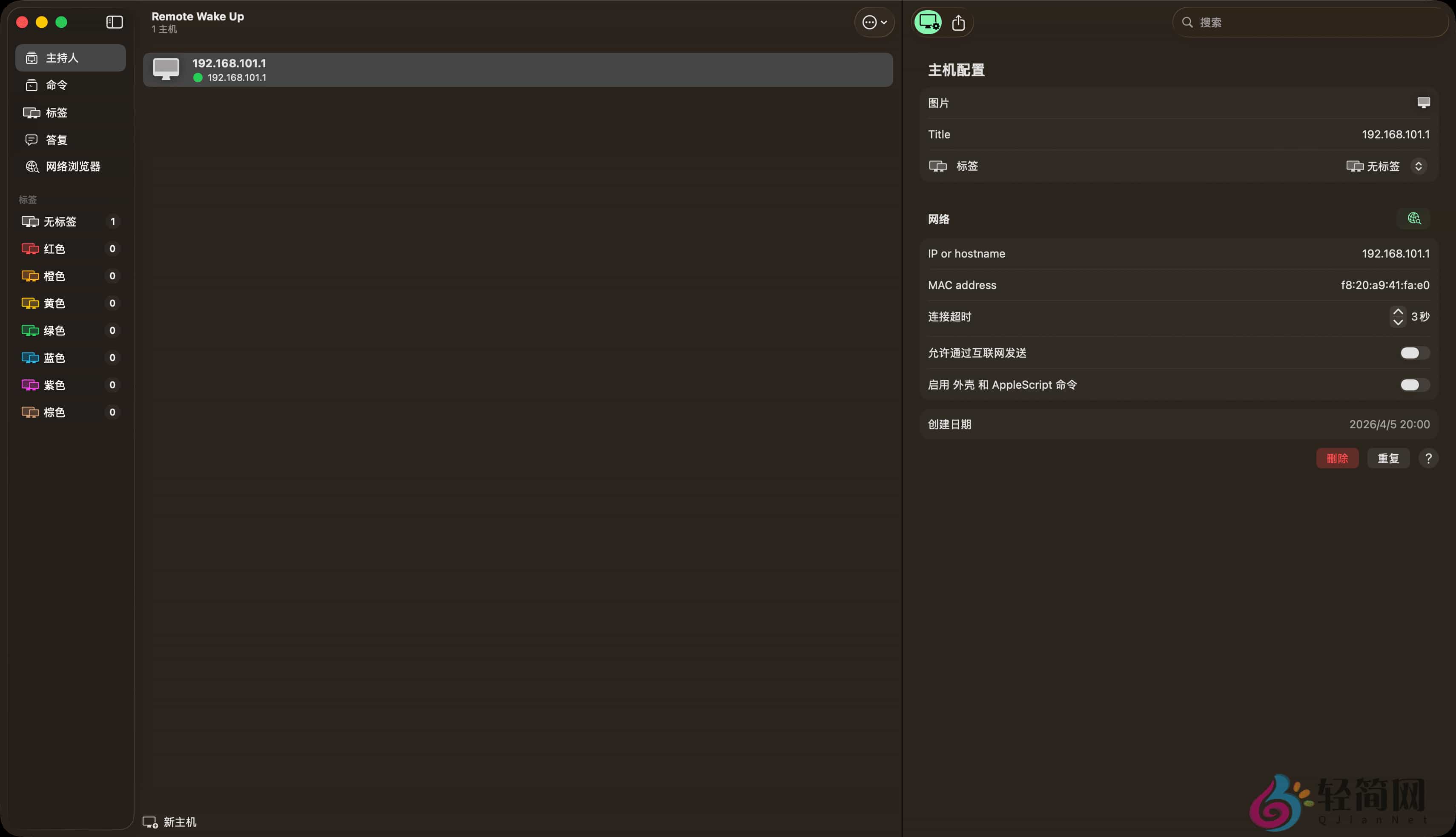The width and height of the screenshot is (1456, 837).
Task: Select the 红色 red tag in sidebar
Action: click(x=54, y=249)
